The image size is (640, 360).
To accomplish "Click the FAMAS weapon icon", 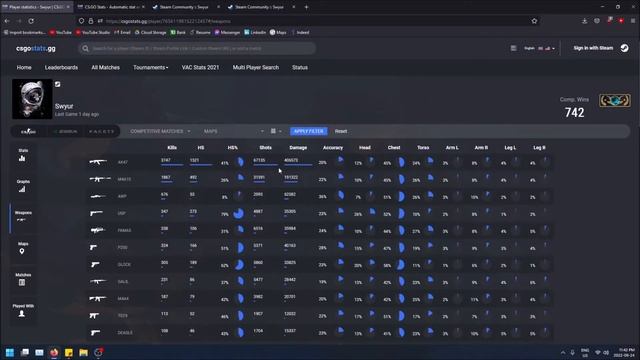I will [x=98, y=230].
